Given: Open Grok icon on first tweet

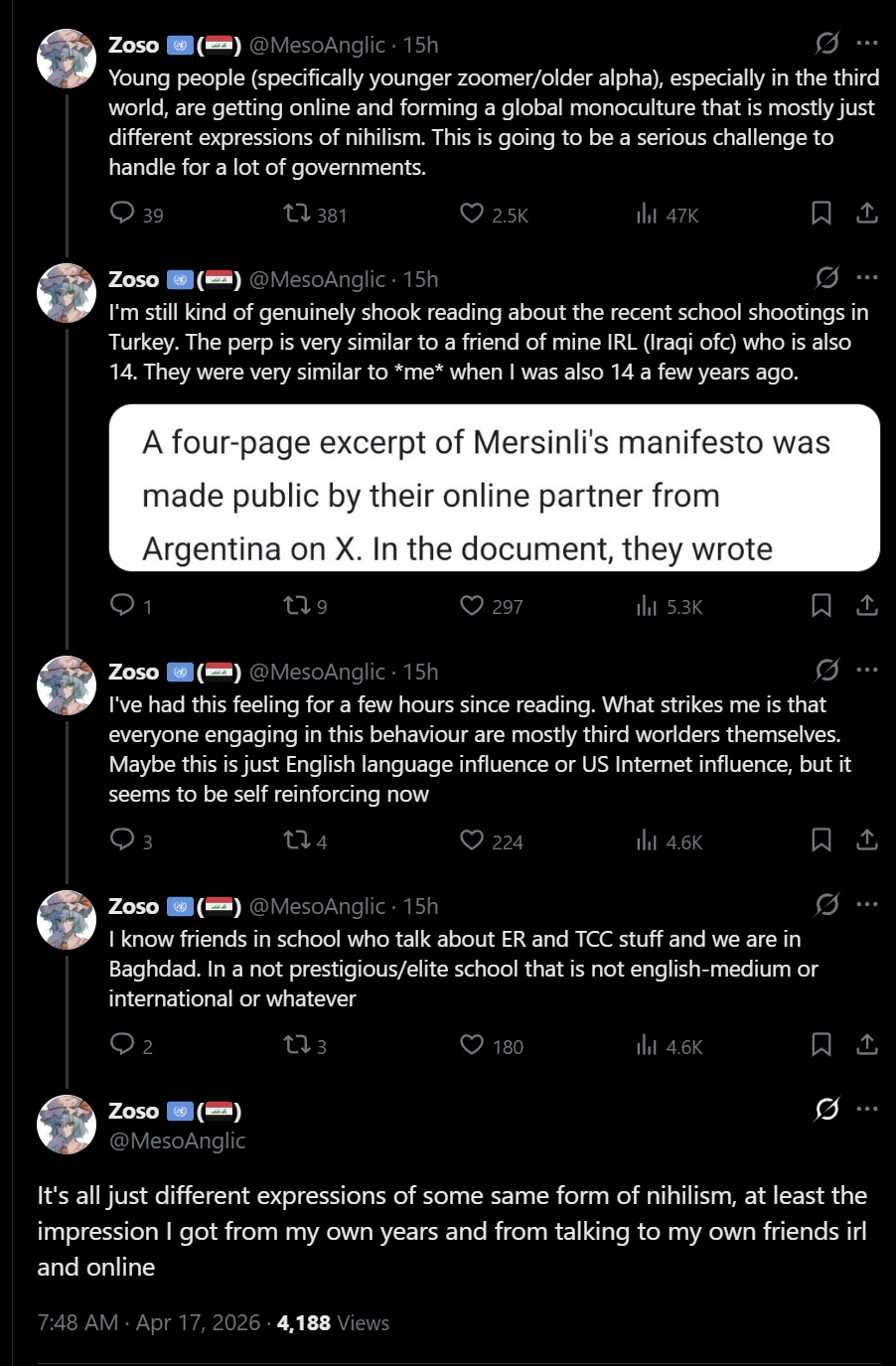Looking at the screenshot, I should pyautogui.click(x=826, y=44).
